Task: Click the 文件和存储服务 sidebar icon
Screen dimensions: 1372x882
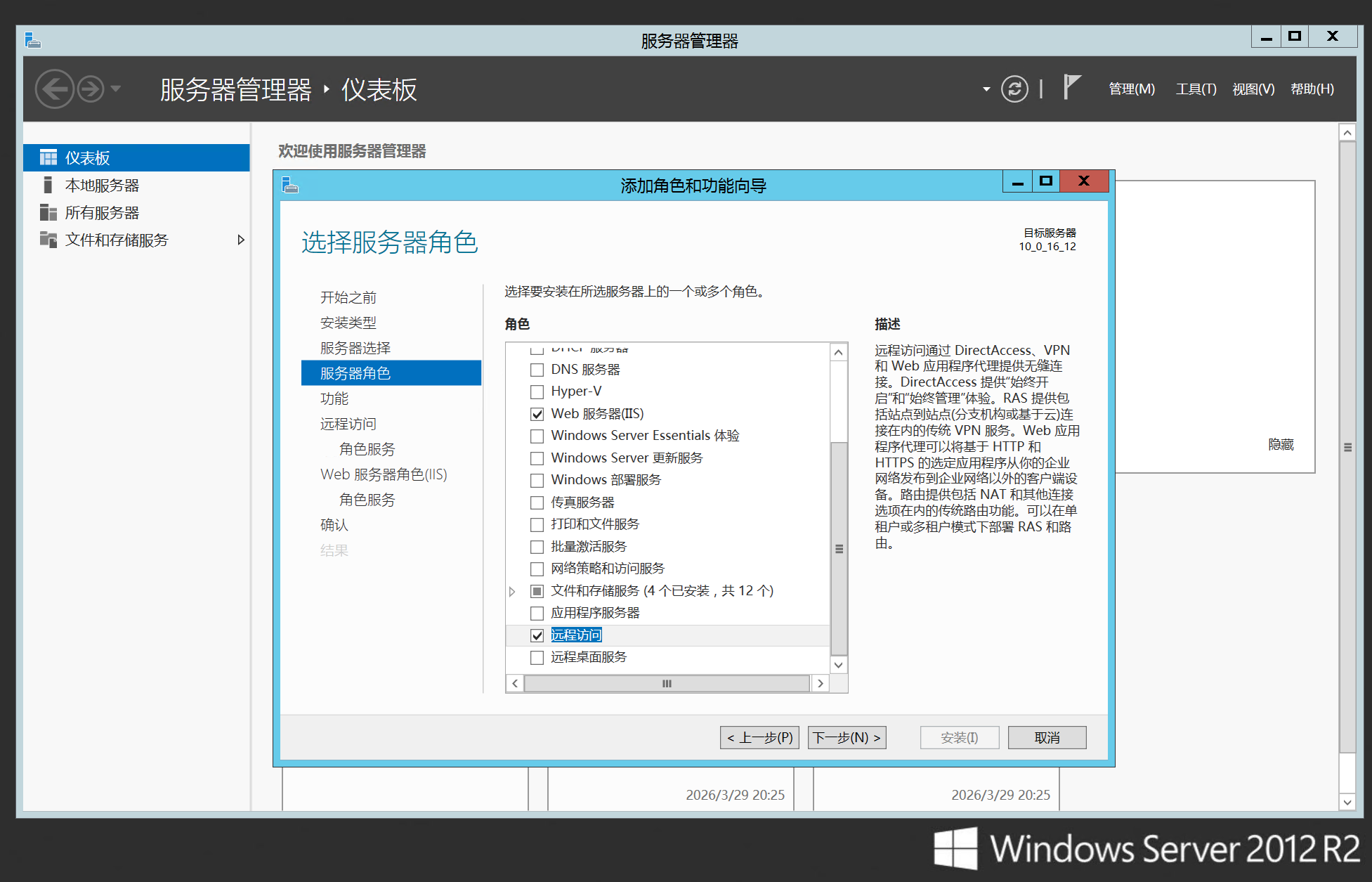Action: pos(48,240)
